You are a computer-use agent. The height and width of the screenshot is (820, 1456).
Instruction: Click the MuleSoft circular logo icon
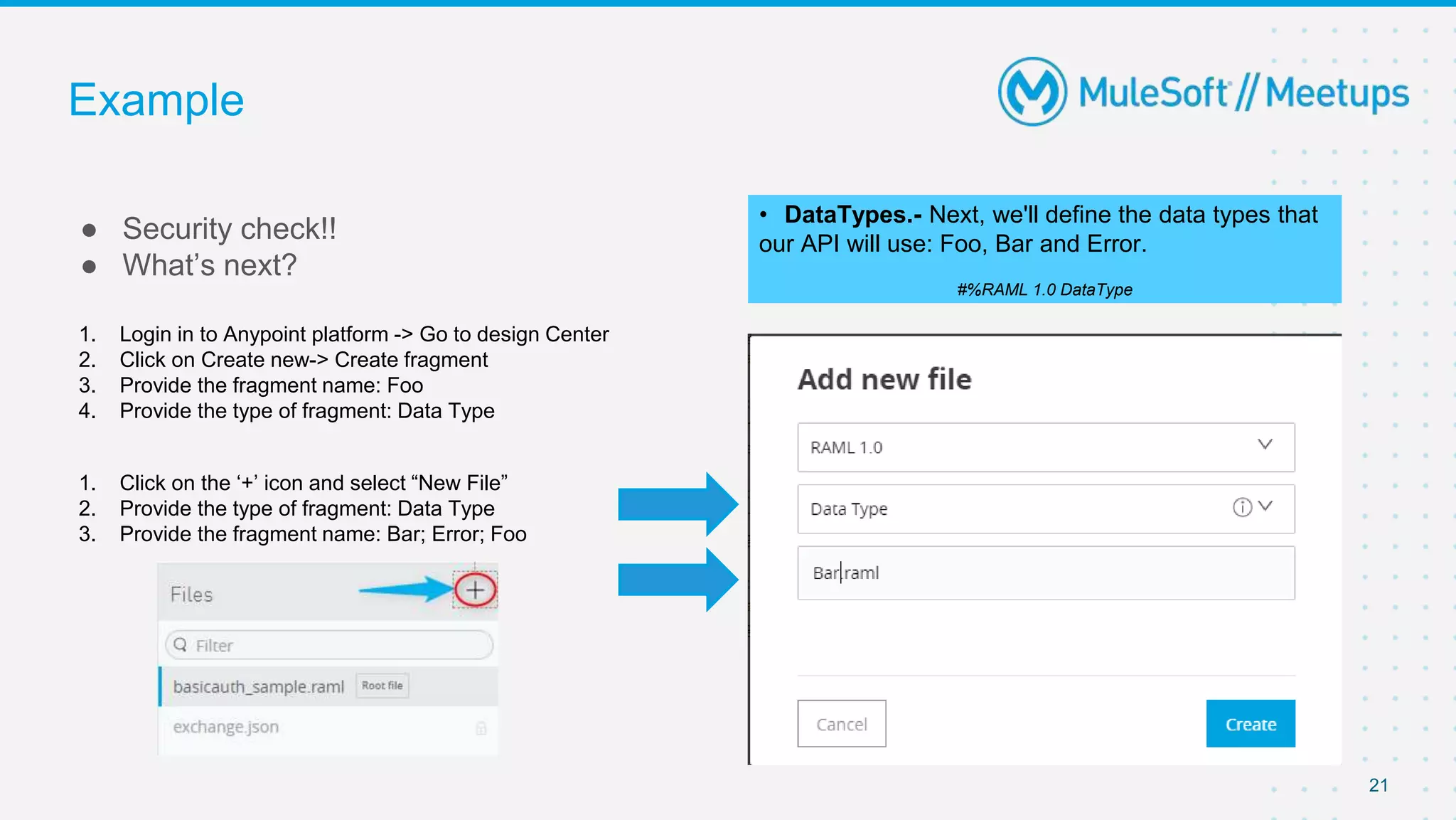click(x=1032, y=92)
